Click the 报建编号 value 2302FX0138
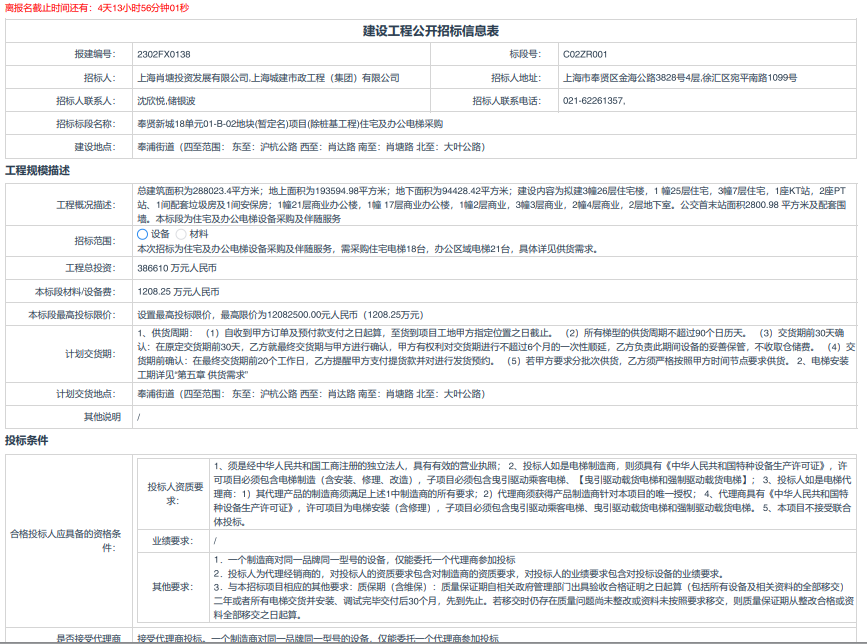 pyautogui.click(x=163, y=53)
